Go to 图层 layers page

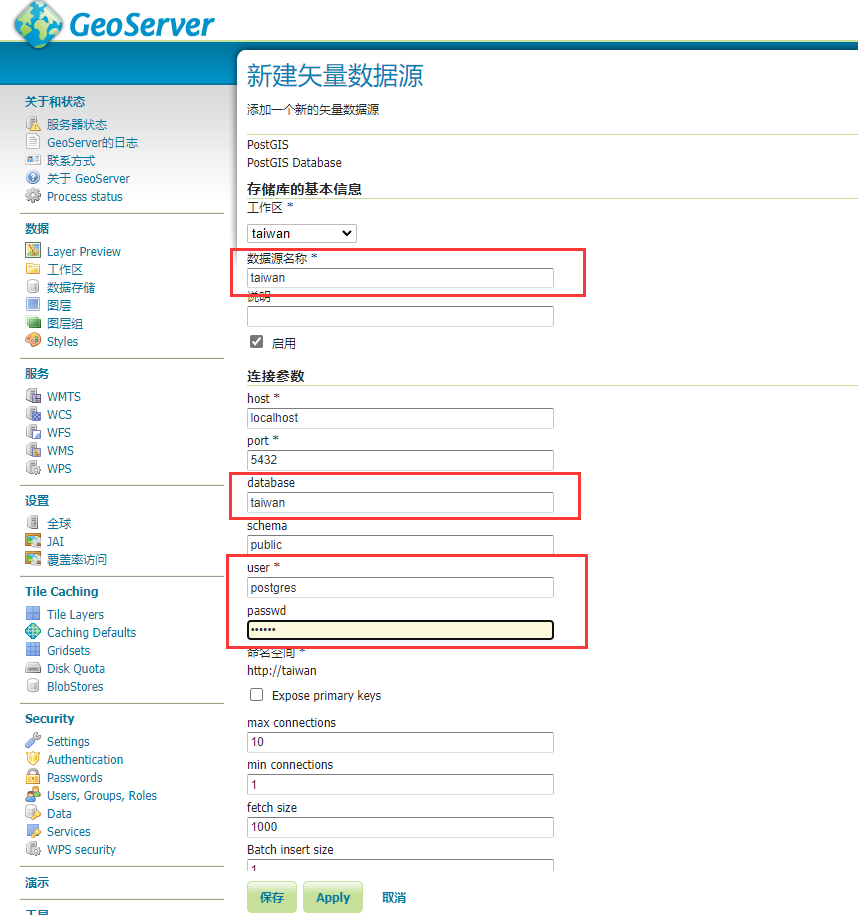(59, 305)
